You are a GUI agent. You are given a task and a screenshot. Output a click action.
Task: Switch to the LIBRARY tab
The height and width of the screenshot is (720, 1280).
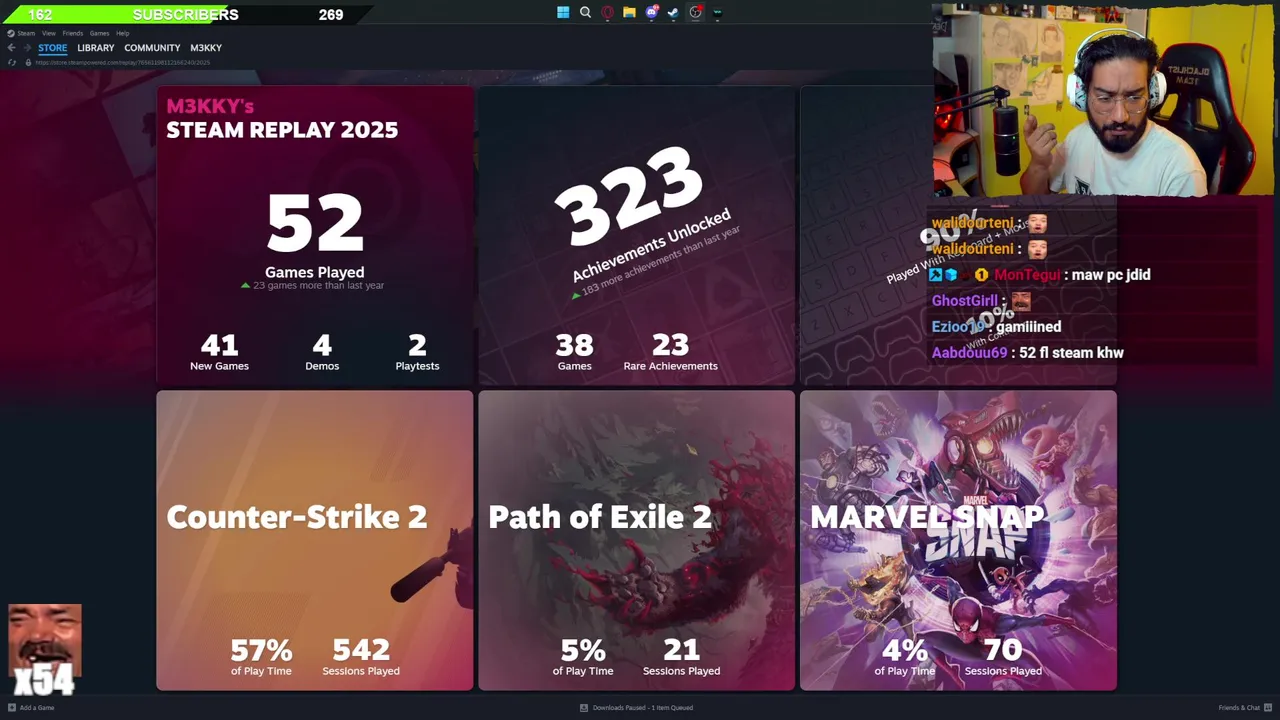96,48
